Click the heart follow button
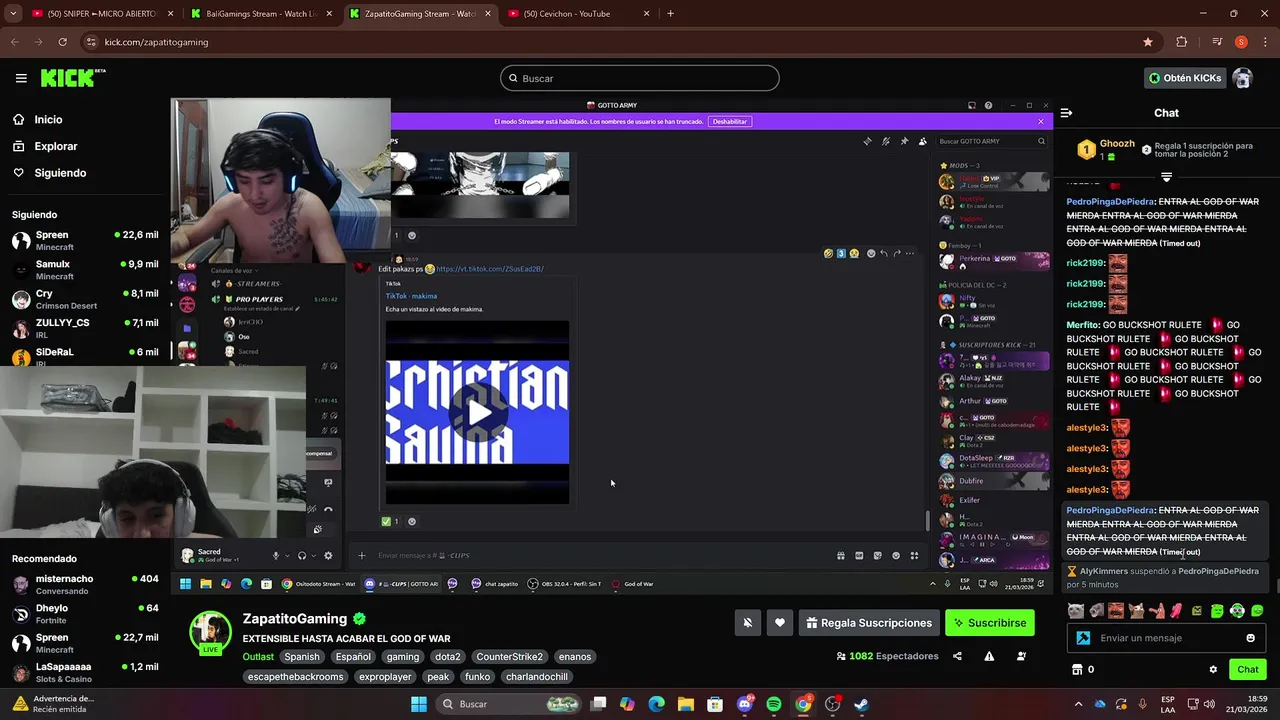Image resolution: width=1280 pixels, height=720 pixels. click(780, 623)
